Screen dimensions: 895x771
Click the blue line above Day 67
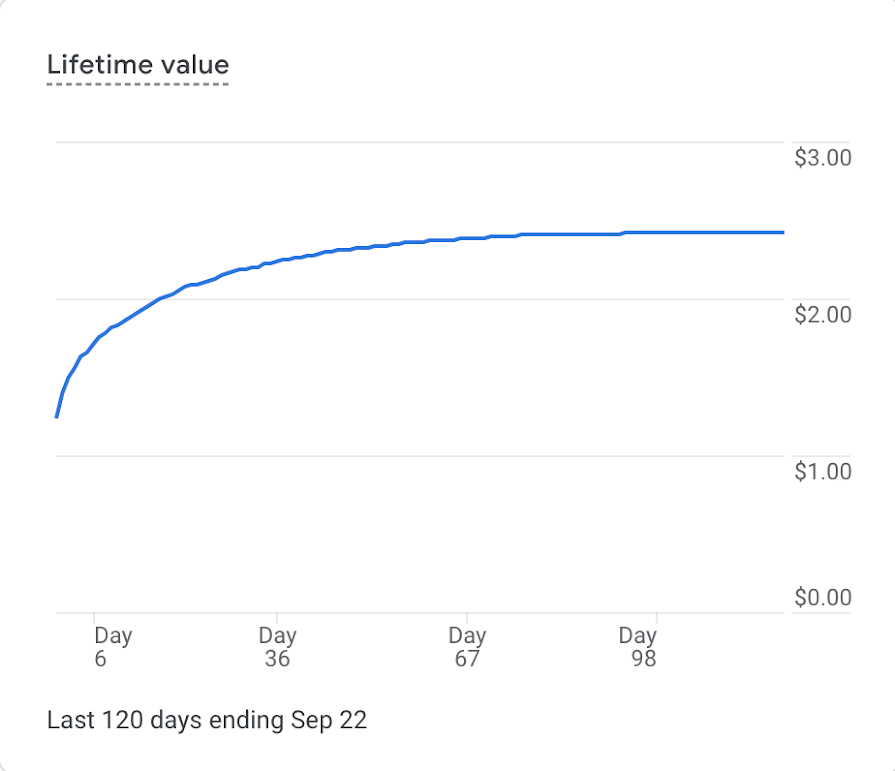click(466, 238)
